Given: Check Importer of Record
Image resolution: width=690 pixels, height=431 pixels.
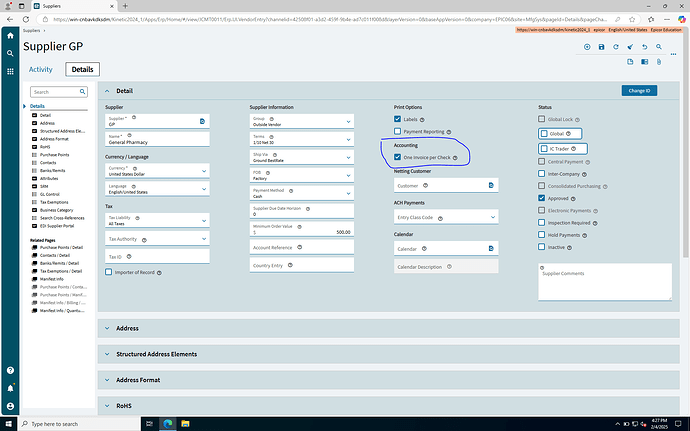Looking at the screenshot, I should click(109, 272).
